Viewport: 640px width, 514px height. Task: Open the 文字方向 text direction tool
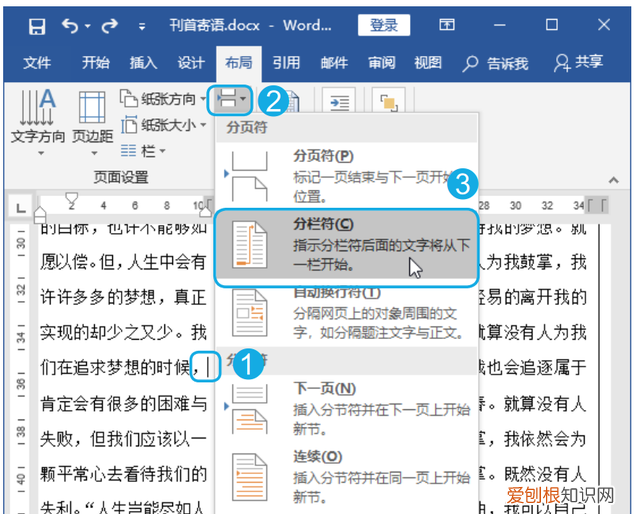coord(37,116)
